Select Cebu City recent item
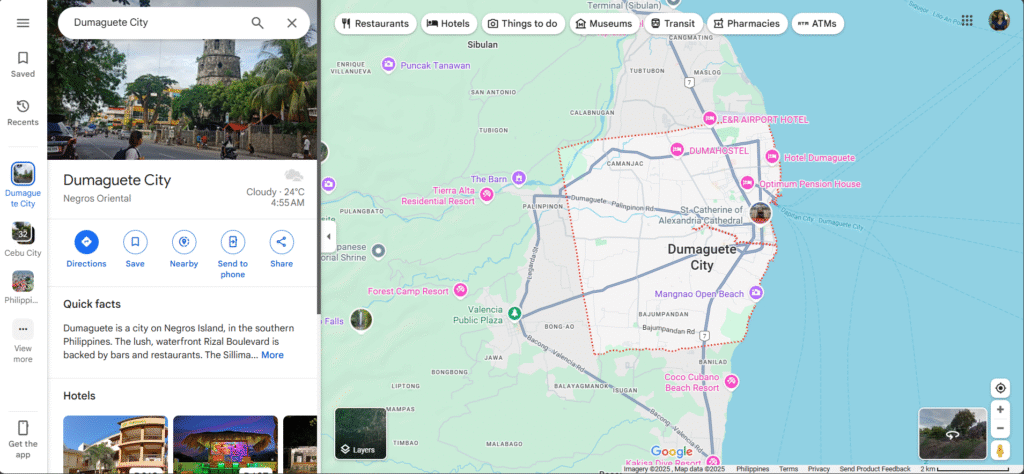Screen dimensions: 1024x474 [x=23, y=240]
